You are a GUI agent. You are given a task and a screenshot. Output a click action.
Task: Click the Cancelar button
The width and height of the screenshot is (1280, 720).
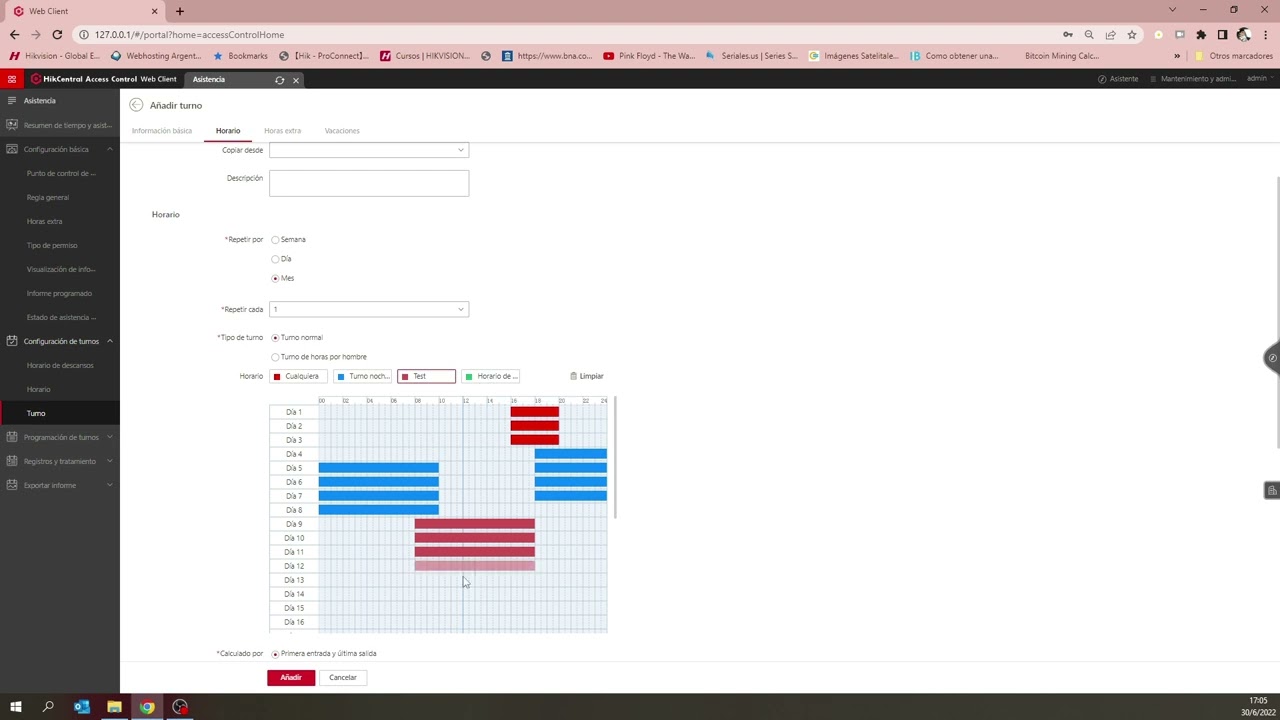pyautogui.click(x=343, y=678)
